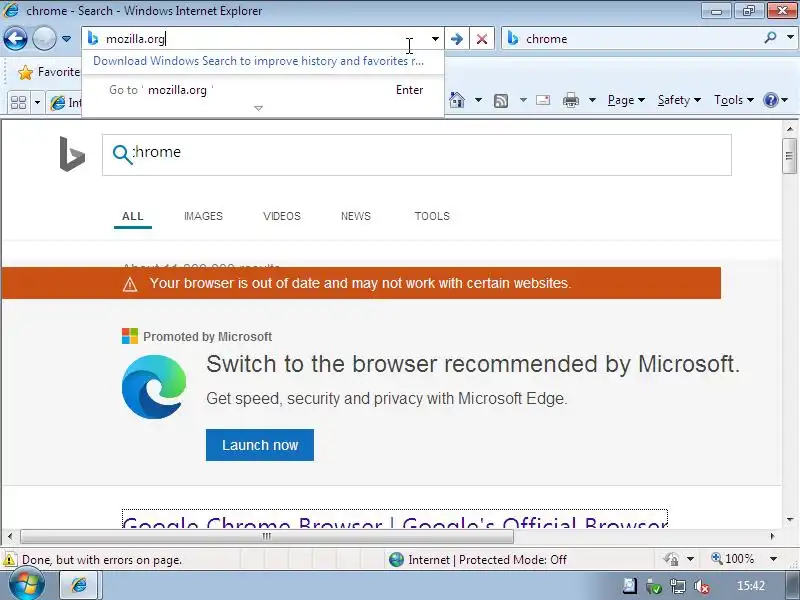Open the Tools menu
This screenshot has height=600, width=800.
(734, 100)
